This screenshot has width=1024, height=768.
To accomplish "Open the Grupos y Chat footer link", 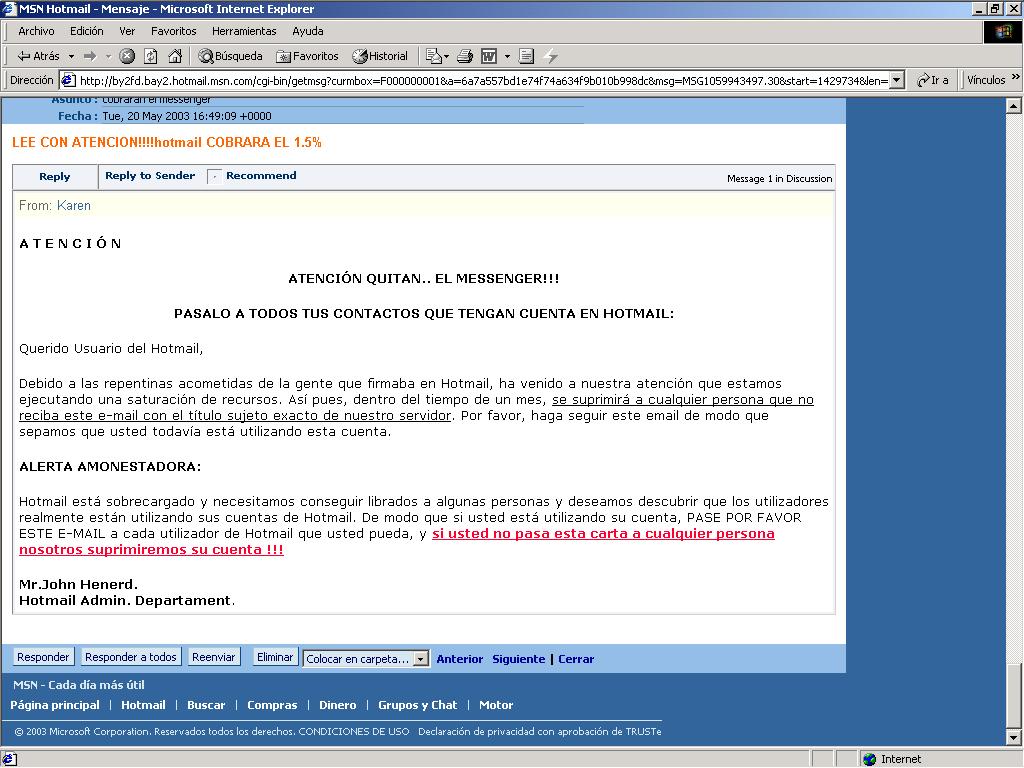I will [x=417, y=705].
